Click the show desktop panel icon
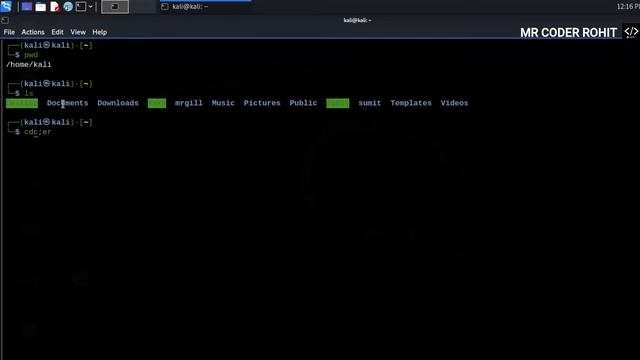 27,7
